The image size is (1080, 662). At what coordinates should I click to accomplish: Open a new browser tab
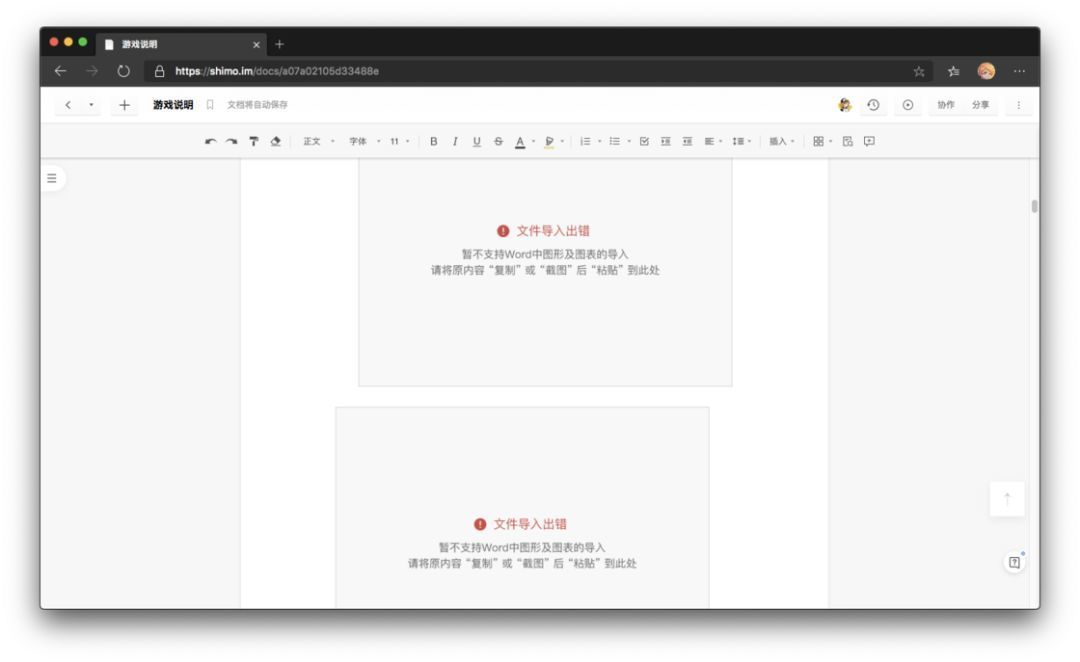point(280,44)
